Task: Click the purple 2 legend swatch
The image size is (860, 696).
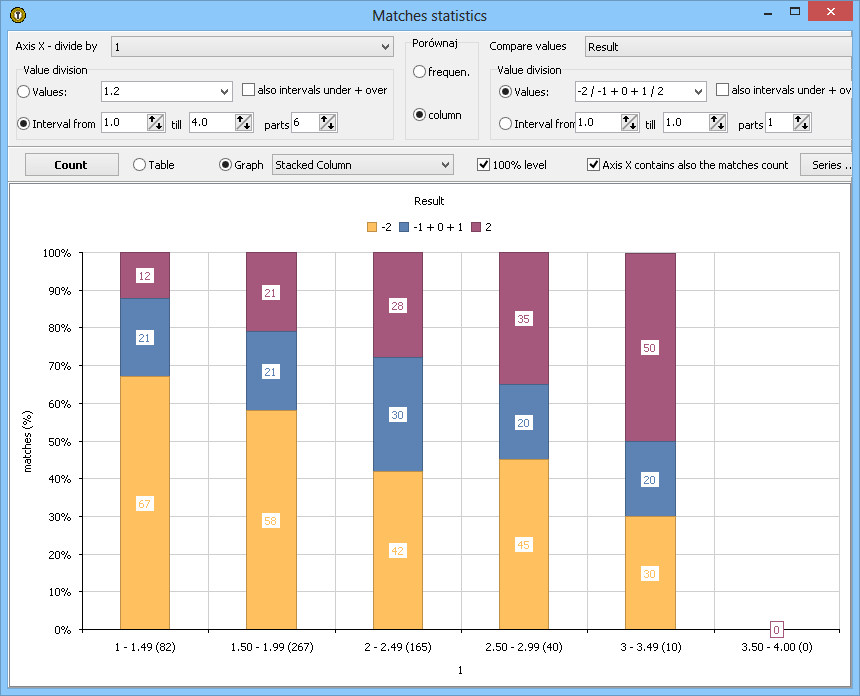Action: (476, 227)
